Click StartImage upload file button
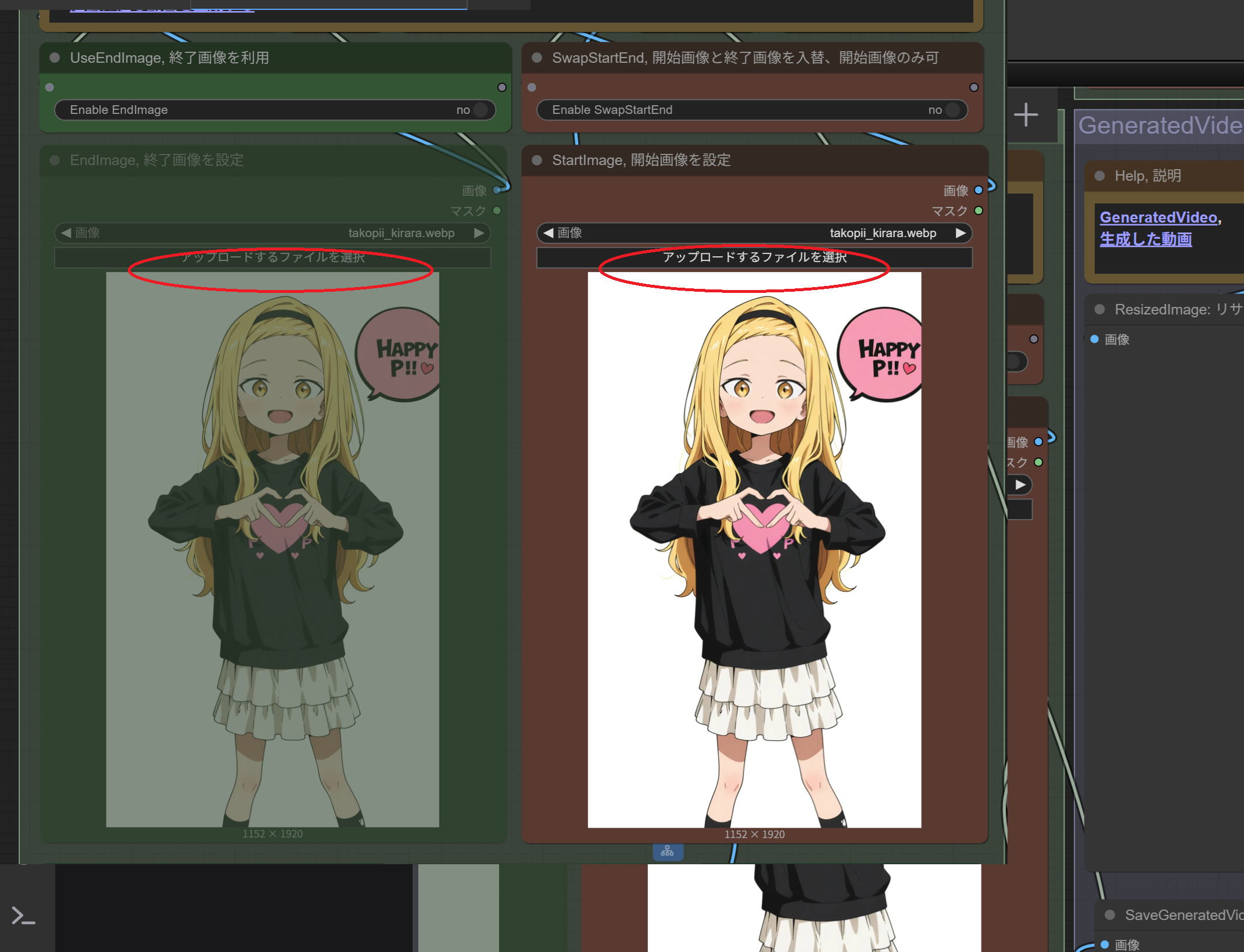 coord(754,257)
